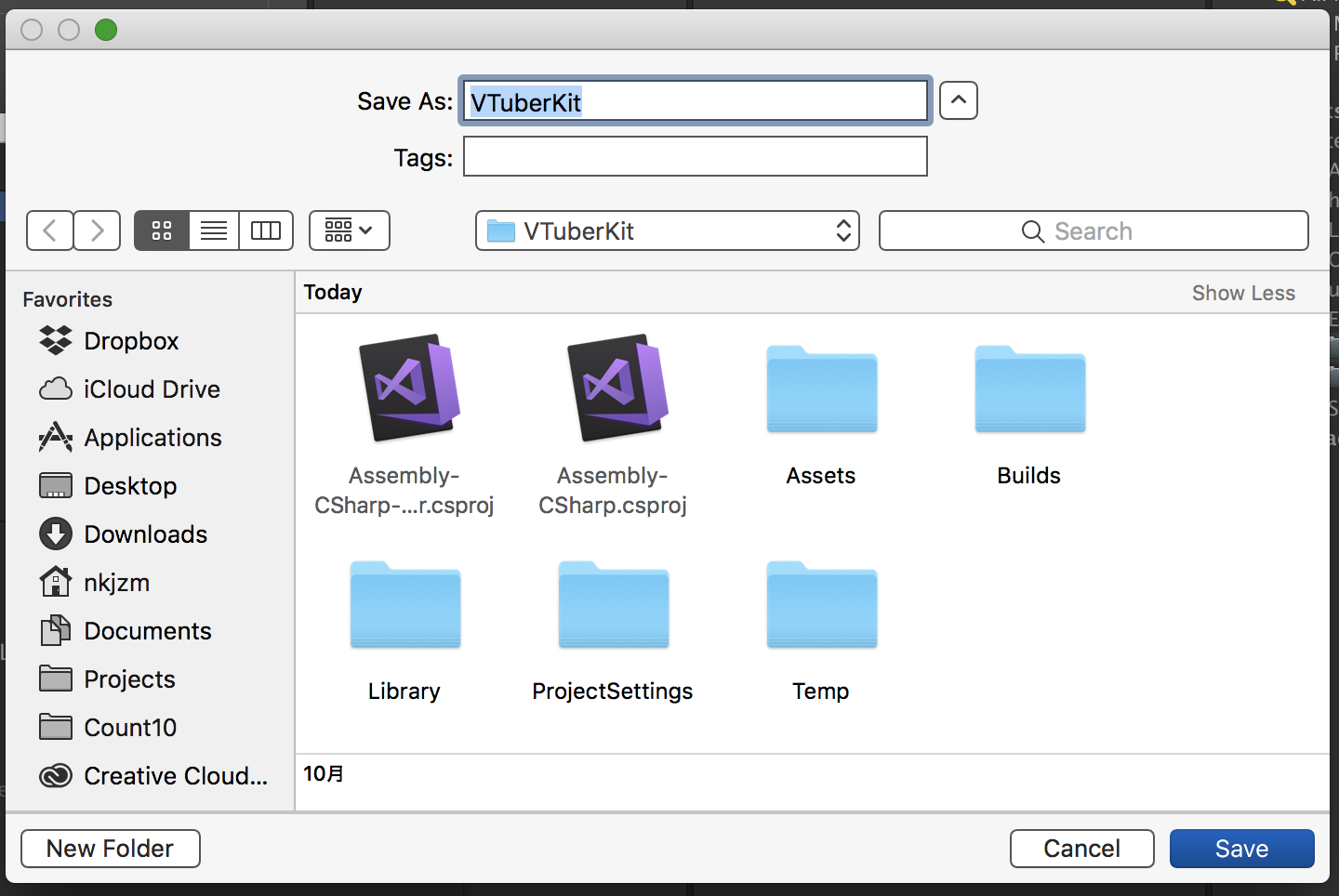1339x896 pixels.
Task: Cancel the save dialog
Action: [1082, 849]
